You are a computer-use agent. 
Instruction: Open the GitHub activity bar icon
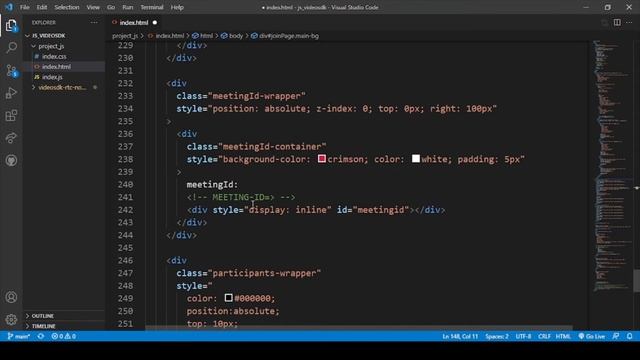(11, 160)
